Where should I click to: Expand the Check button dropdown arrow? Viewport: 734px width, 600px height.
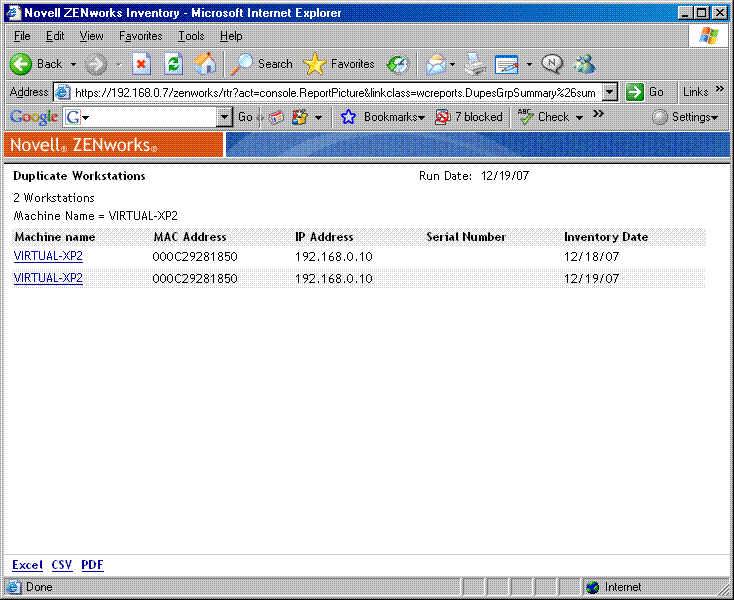(x=580, y=117)
